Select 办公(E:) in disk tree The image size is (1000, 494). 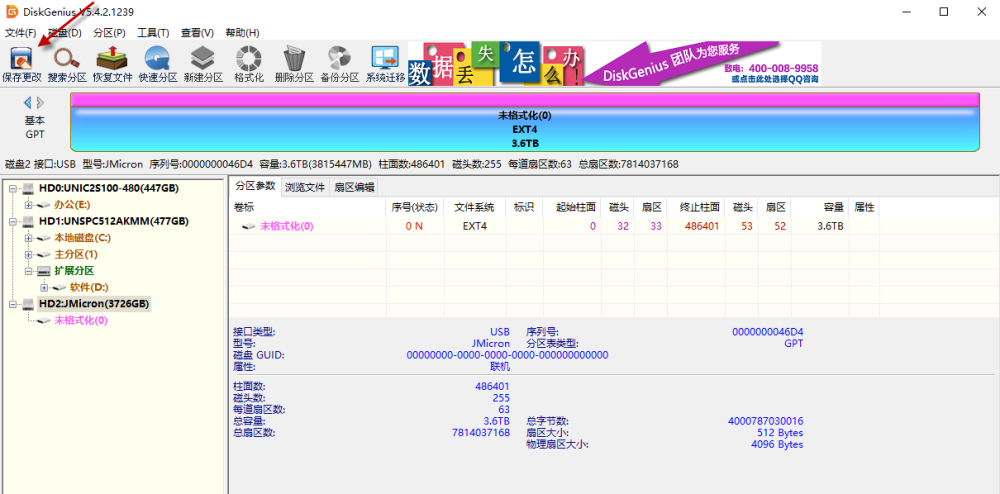point(73,205)
